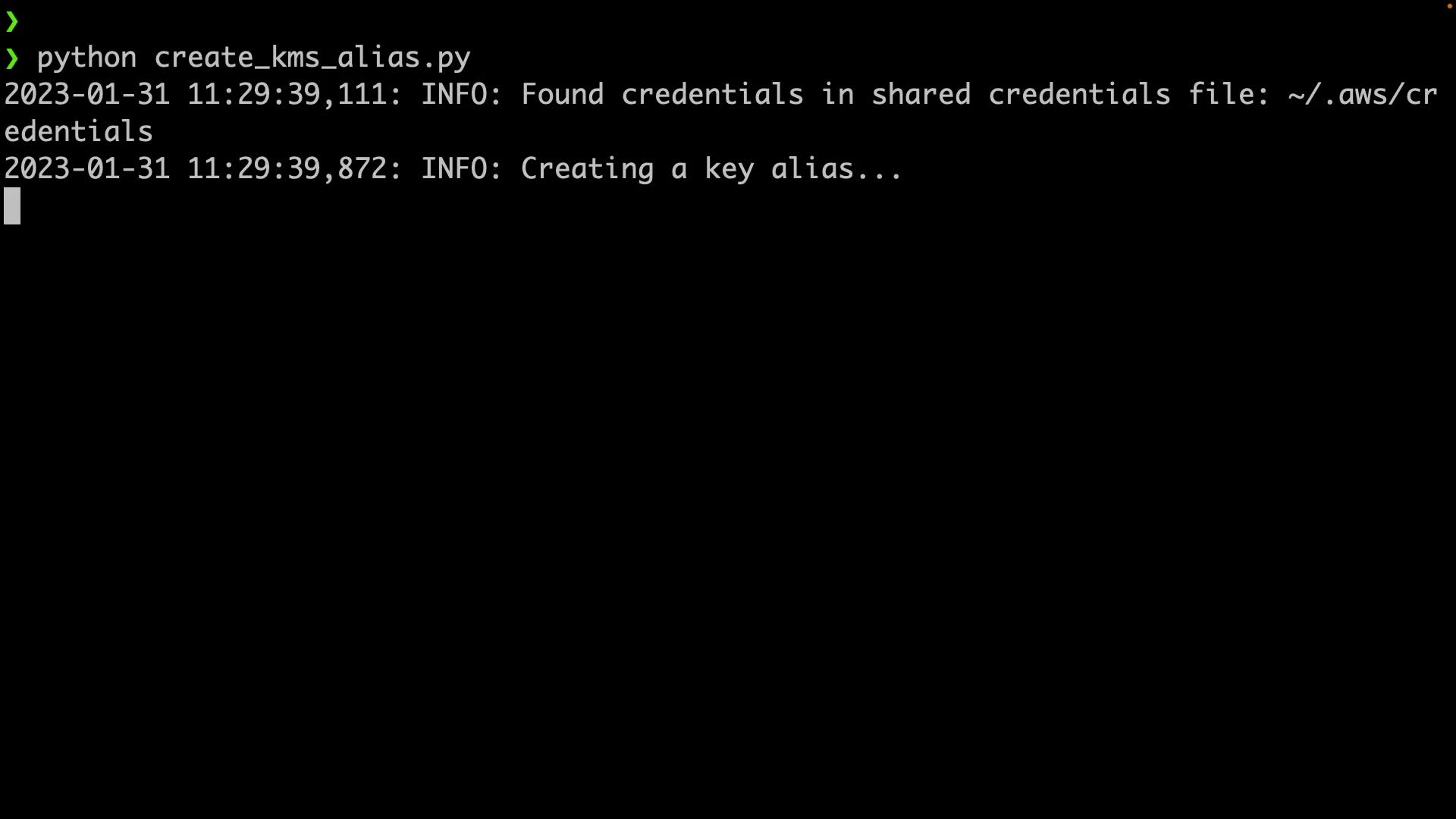Image resolution: width=1456 pixels, height=819 pixels.
Task: Click the ~/.aws/cr path text
Action: (x=1362, y=95)
